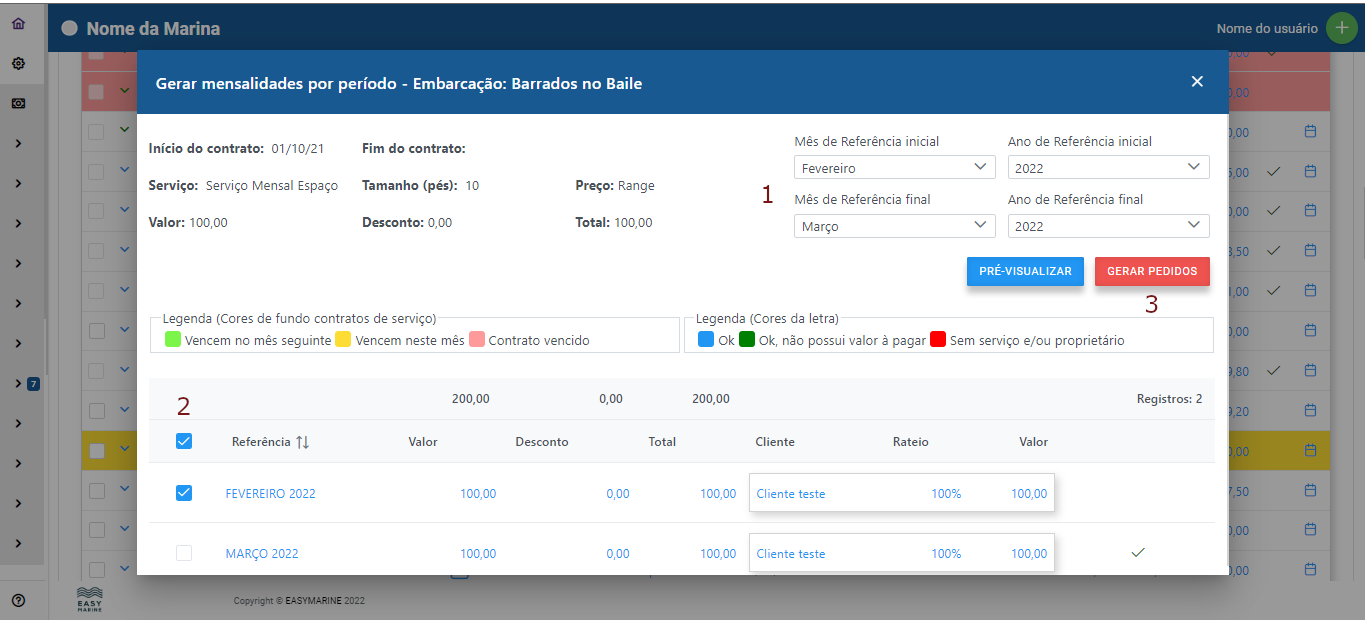Viewport: 1365px width, 623px height.
Task: Click Cliente teste in MARÇO row
Action: (791, 554)
